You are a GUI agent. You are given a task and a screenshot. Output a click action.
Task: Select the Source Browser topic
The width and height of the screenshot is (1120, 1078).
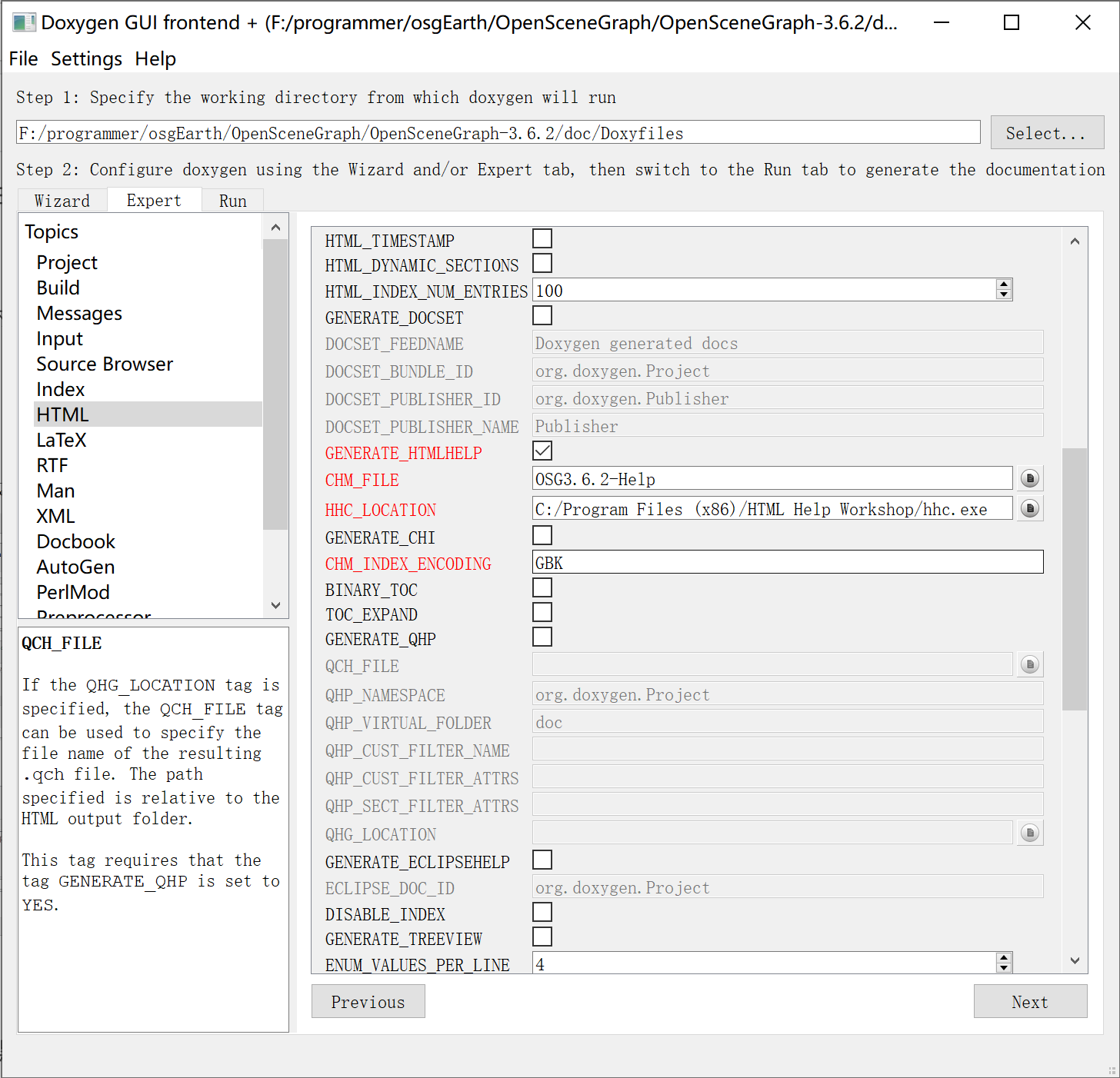point(105,364)
